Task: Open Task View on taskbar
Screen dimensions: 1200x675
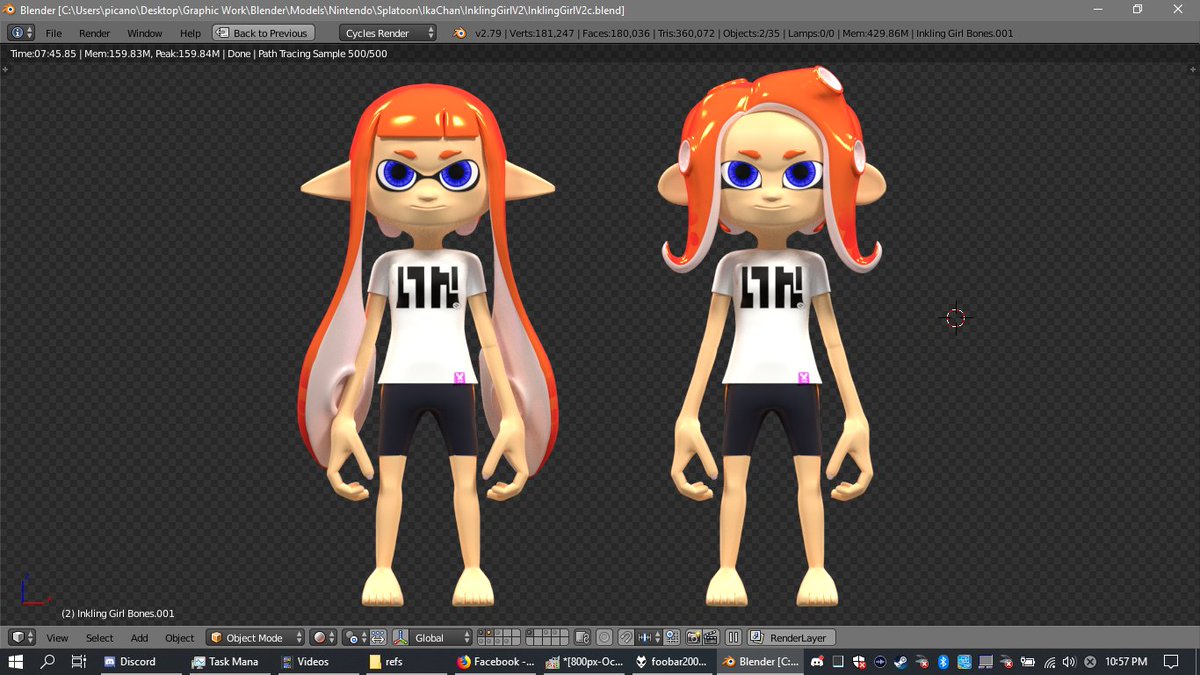Action: [79, 662]
